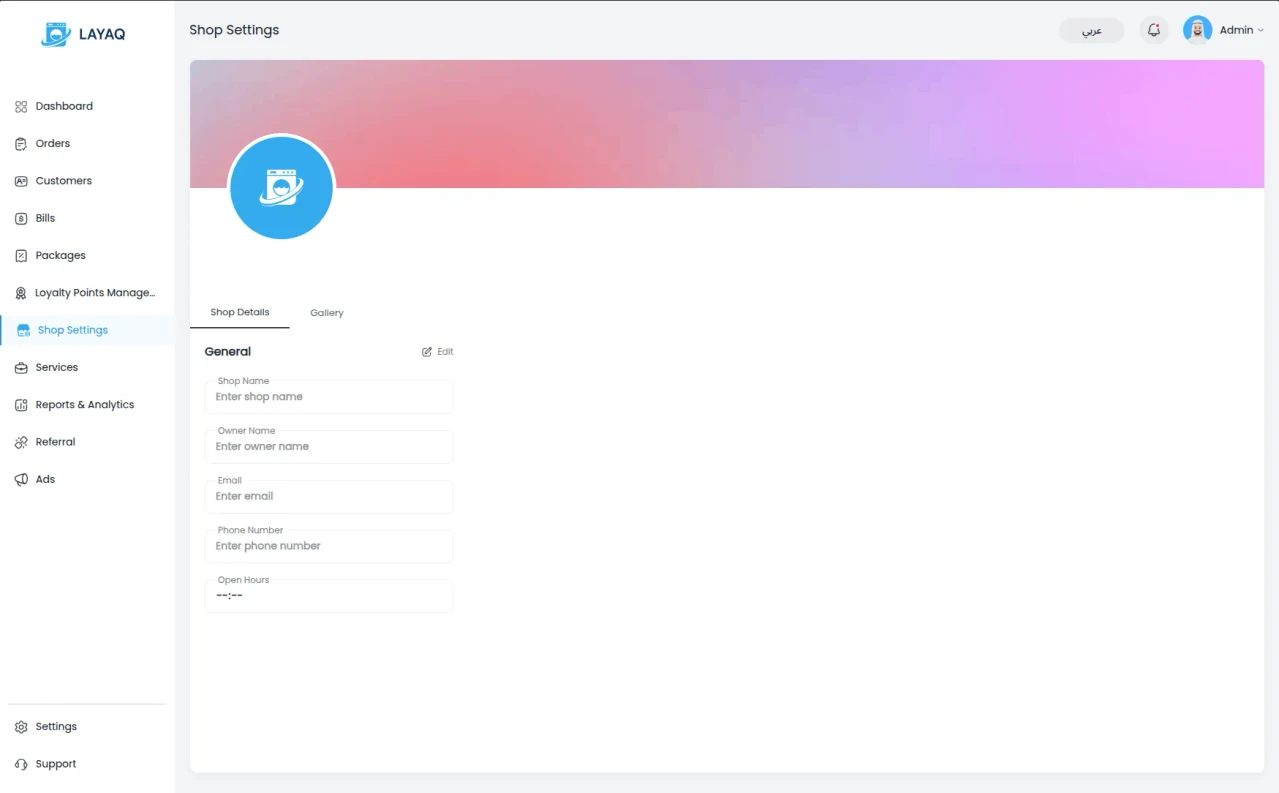This screenshot has height=793, width=1279.
Task: Open Packages from the sidebar
Action: coord(87,255)
